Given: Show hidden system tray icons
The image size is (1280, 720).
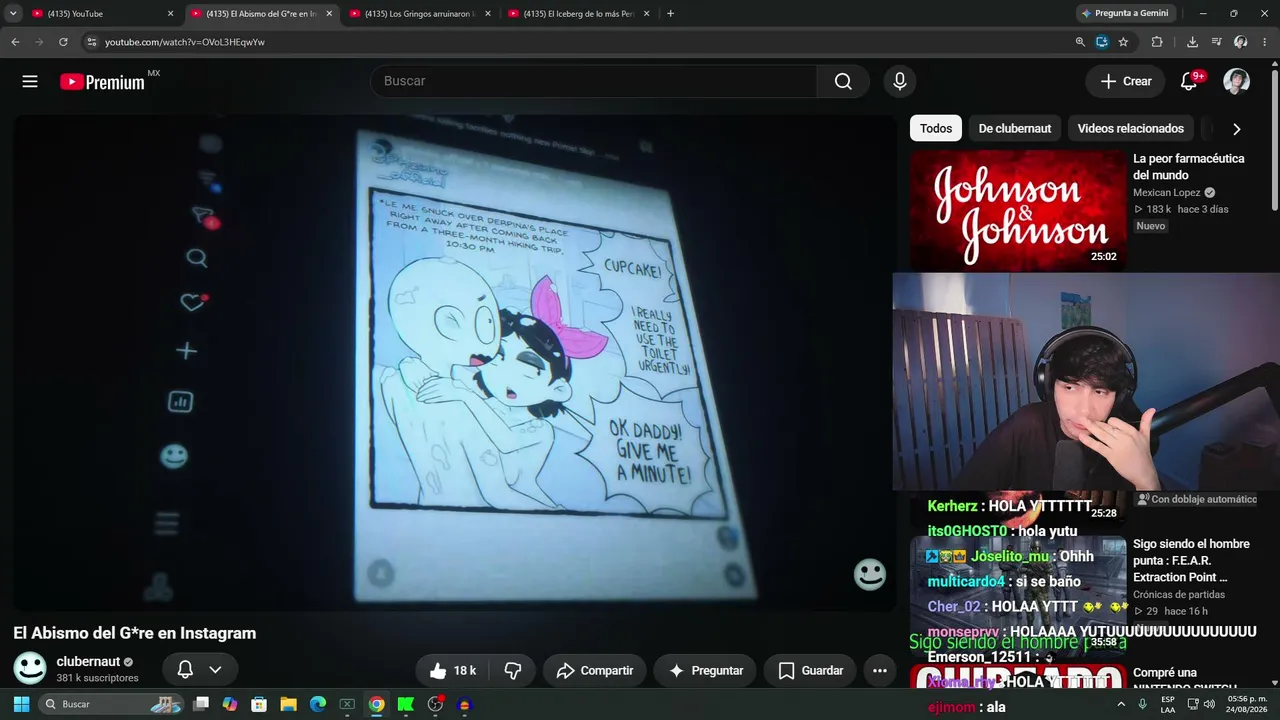Looking at the screenshot, I should click(1120, 704).
